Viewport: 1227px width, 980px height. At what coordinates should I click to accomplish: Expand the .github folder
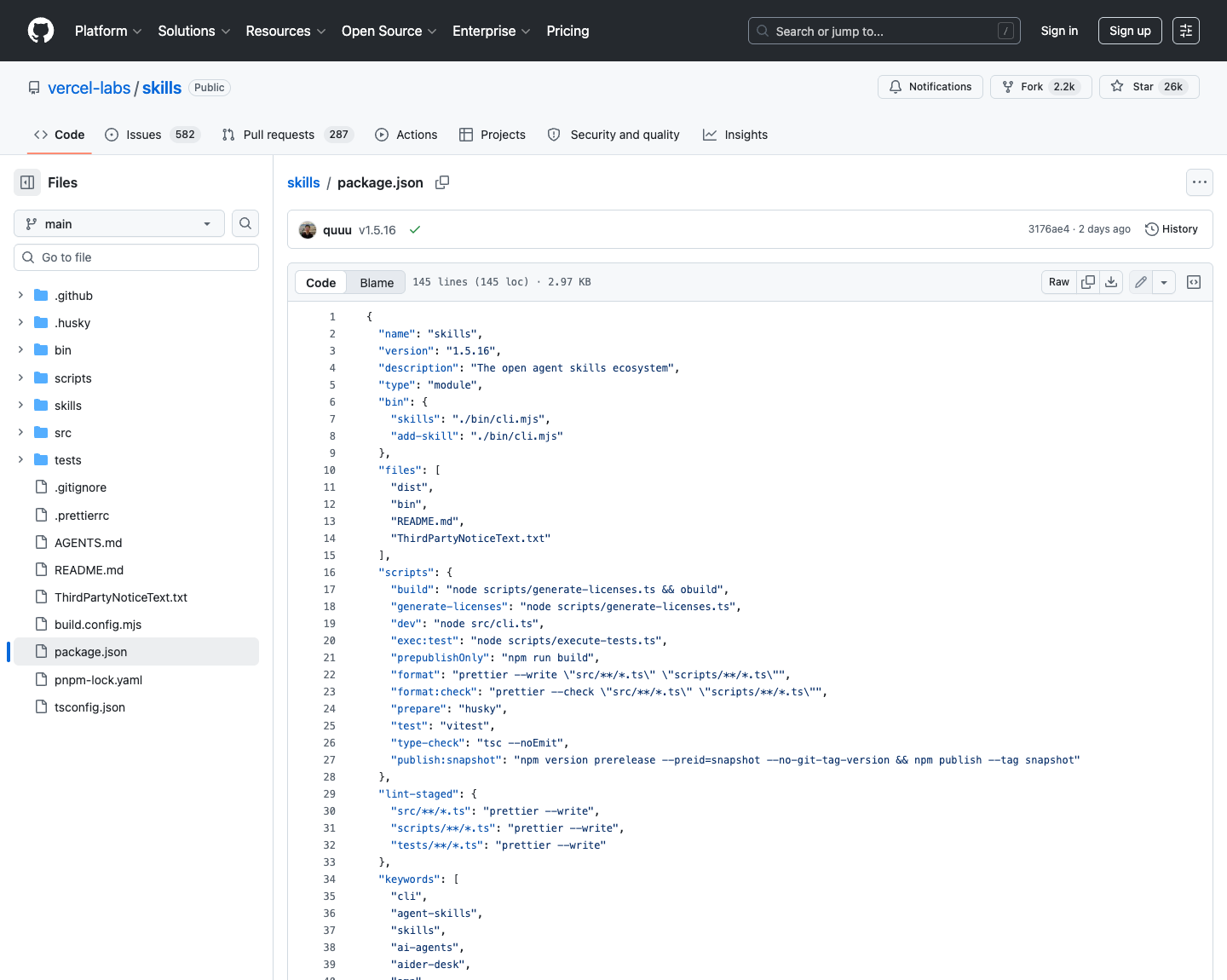click(20, 295)
